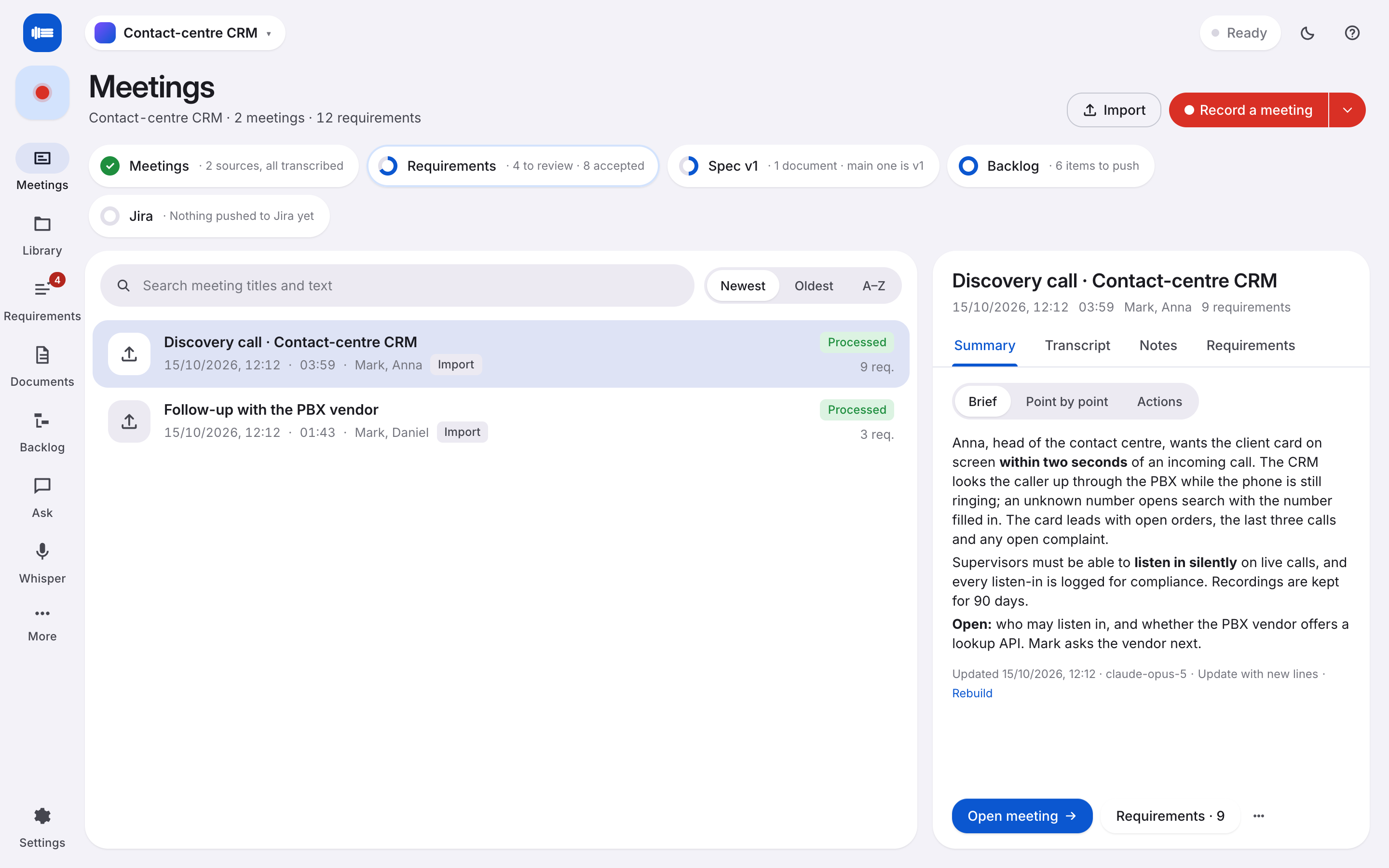Open the Jira stage pill
1389x868 pixels.
(x=209, y=216)
